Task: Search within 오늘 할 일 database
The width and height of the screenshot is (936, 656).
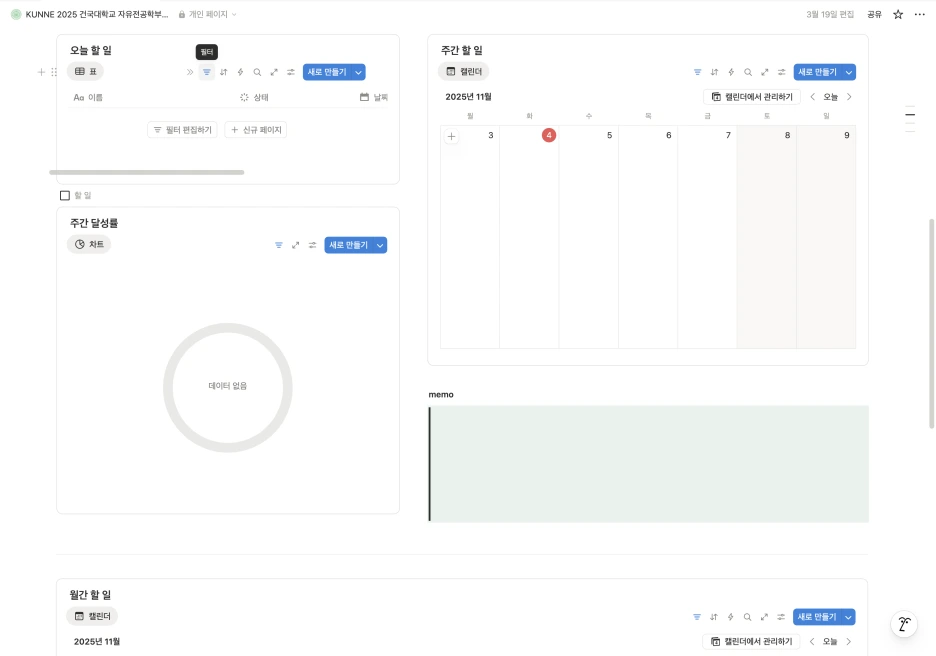Action: point(257,72)
